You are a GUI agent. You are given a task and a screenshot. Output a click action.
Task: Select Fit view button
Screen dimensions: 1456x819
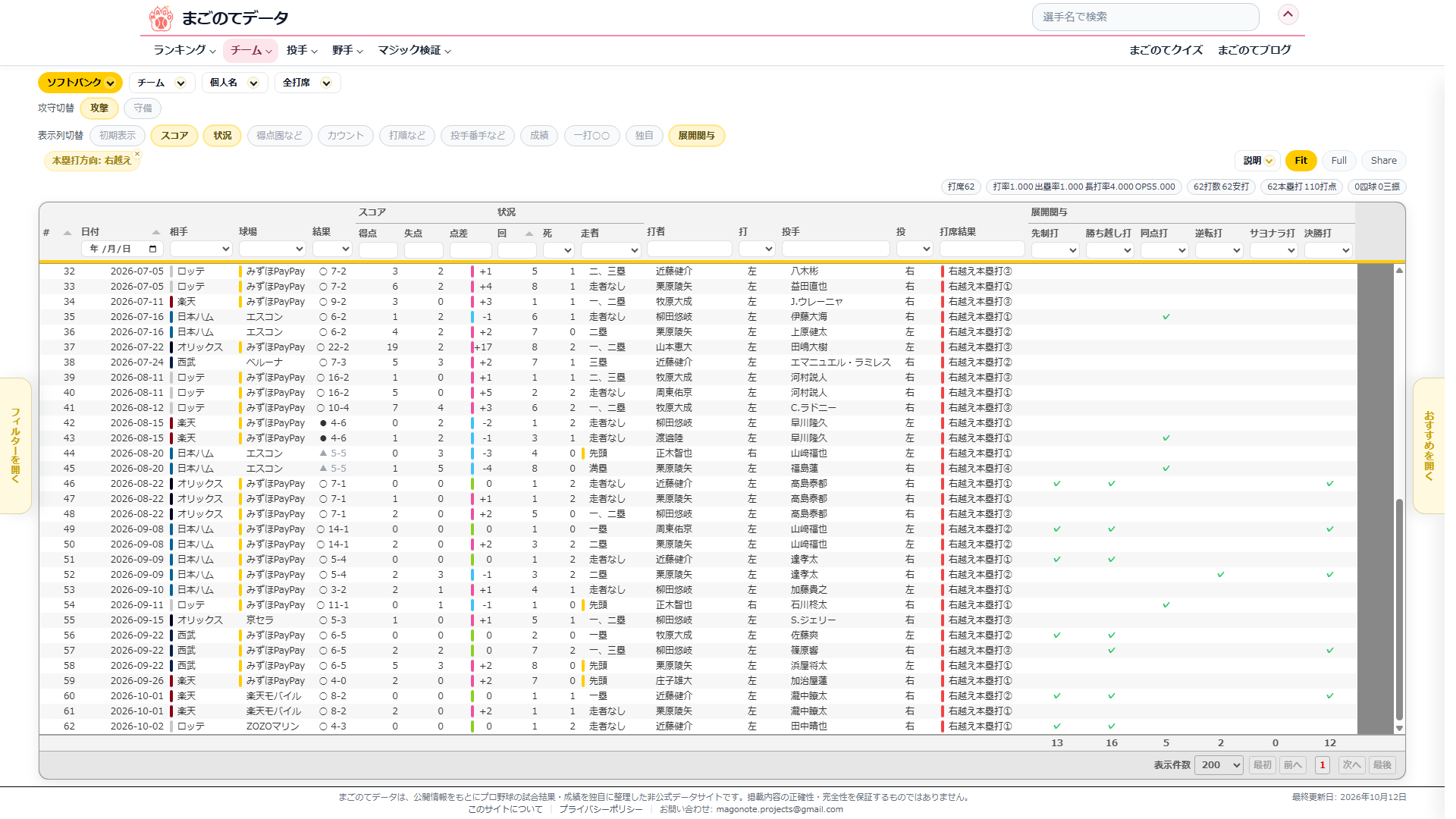pyautogui.click(x=1301, y=161)
